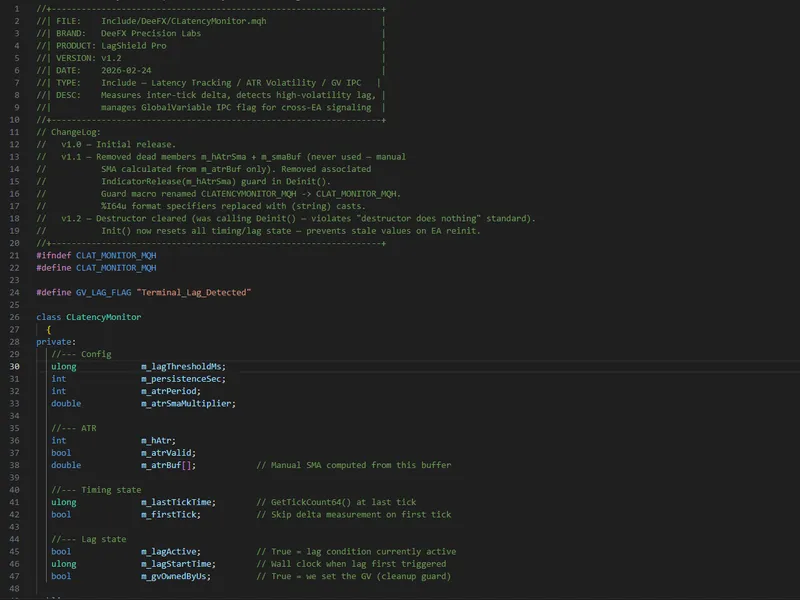Image resolution: width=800 pixels, height=600 pixels.
Task: Click comment 'Manual SMA computed from this buffer'
Action: 361,465
